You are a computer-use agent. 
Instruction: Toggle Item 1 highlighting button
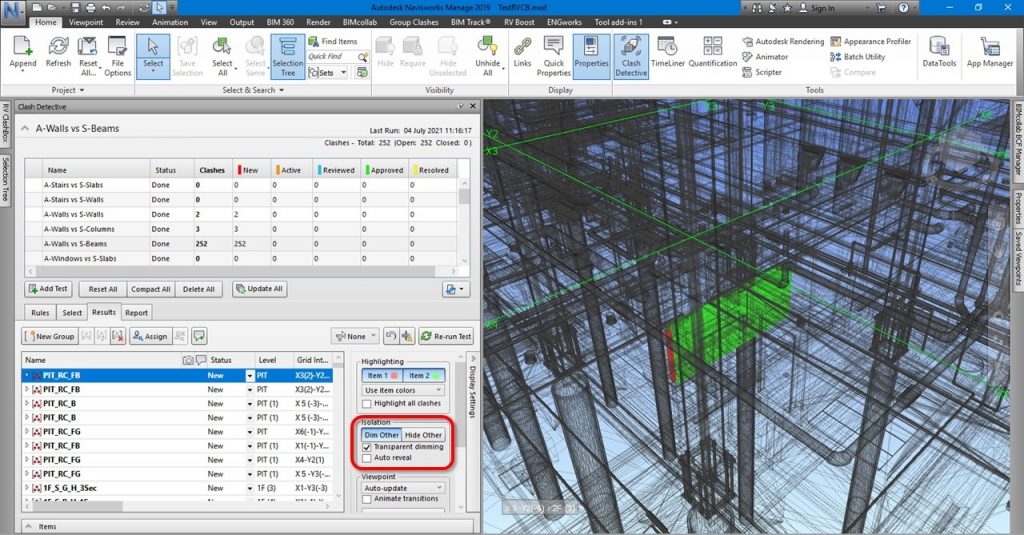pos(382,376)
